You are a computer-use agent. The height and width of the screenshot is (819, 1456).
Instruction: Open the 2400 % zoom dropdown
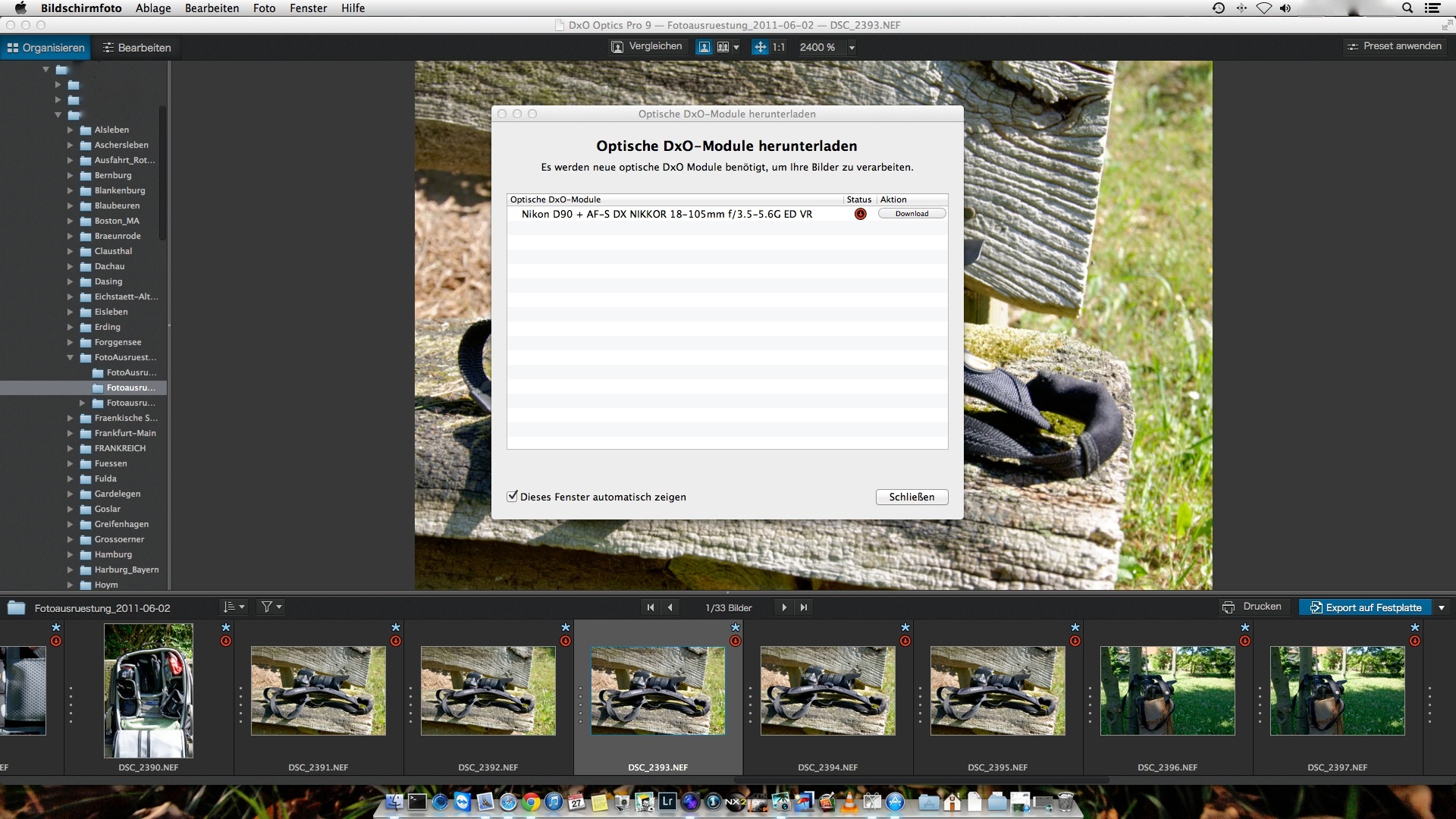[852, 48]
